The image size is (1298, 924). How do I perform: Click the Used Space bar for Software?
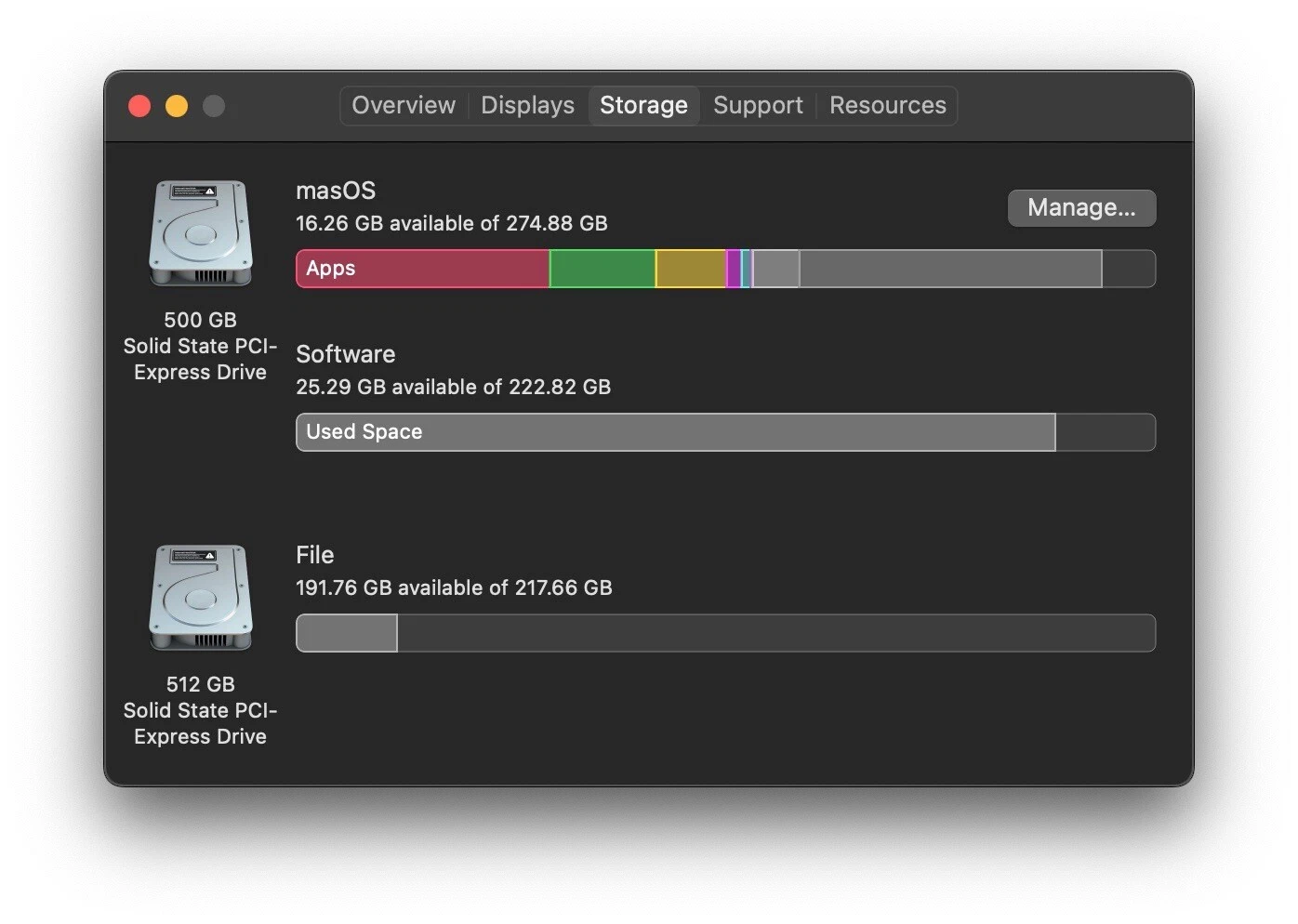pyautogui.click(x=676, y=432)
